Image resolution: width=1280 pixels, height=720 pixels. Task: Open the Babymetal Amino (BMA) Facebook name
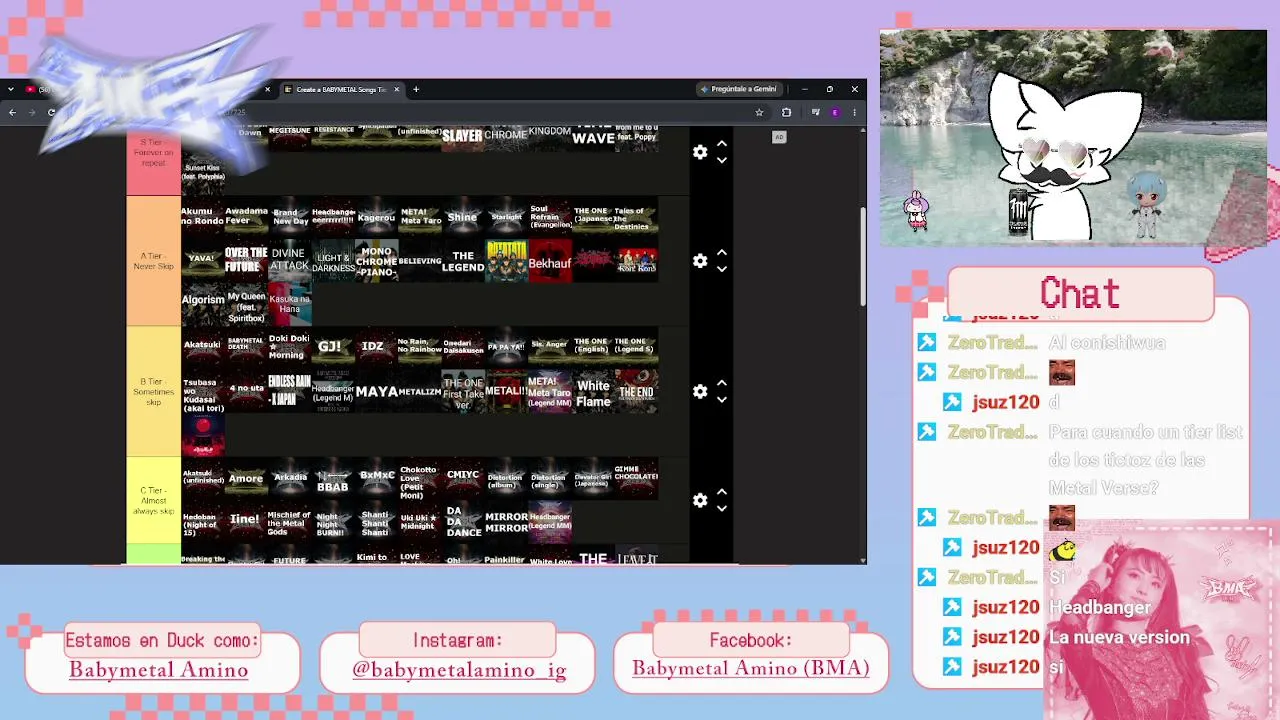tap(751, 668)
